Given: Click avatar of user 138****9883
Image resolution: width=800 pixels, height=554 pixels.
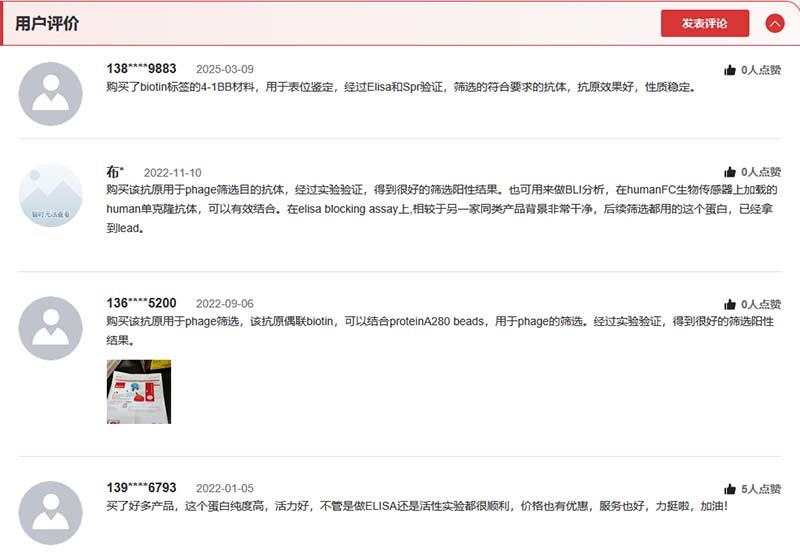Looking at the screenshot, I should pos(51,94).
